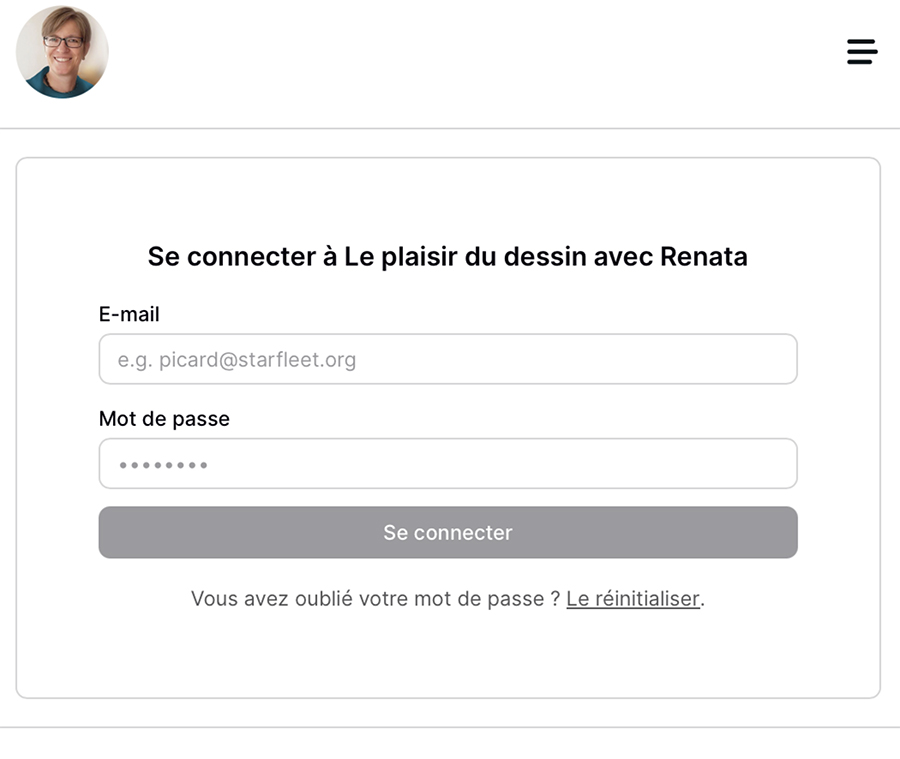Show site navigation with the top-right icon
Image resolution: width=900 pixels, height=759 pixels.
861,52
